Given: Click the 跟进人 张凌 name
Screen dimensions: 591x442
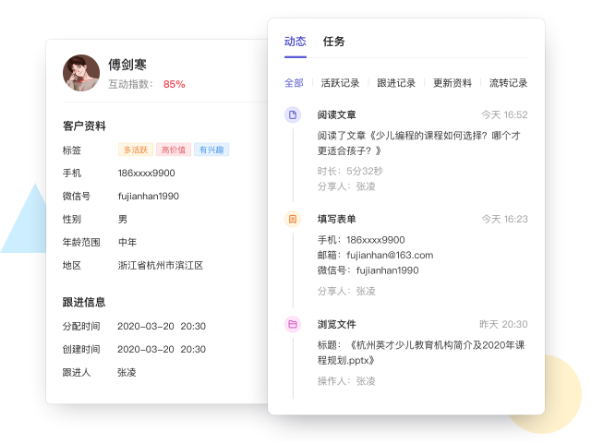Looking at the screenshot, I should click(x=127, y=372).
